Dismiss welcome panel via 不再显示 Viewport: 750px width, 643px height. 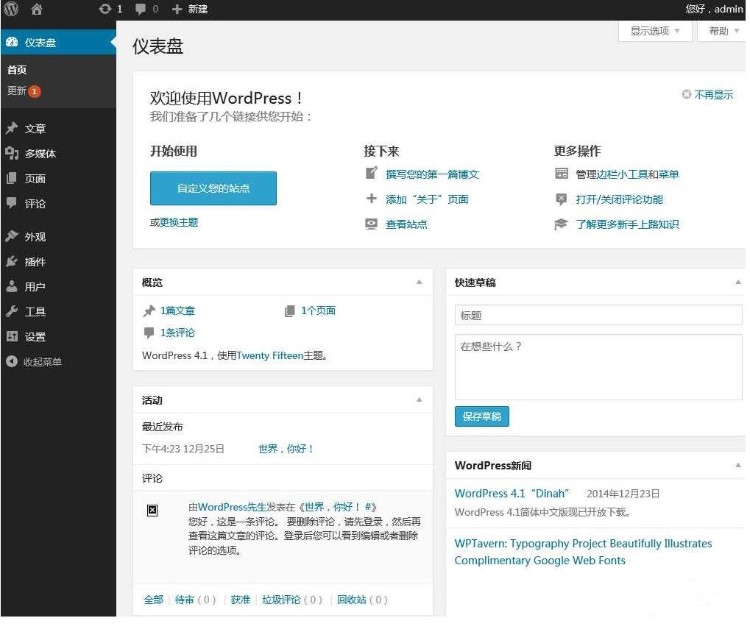pos(707,95)
